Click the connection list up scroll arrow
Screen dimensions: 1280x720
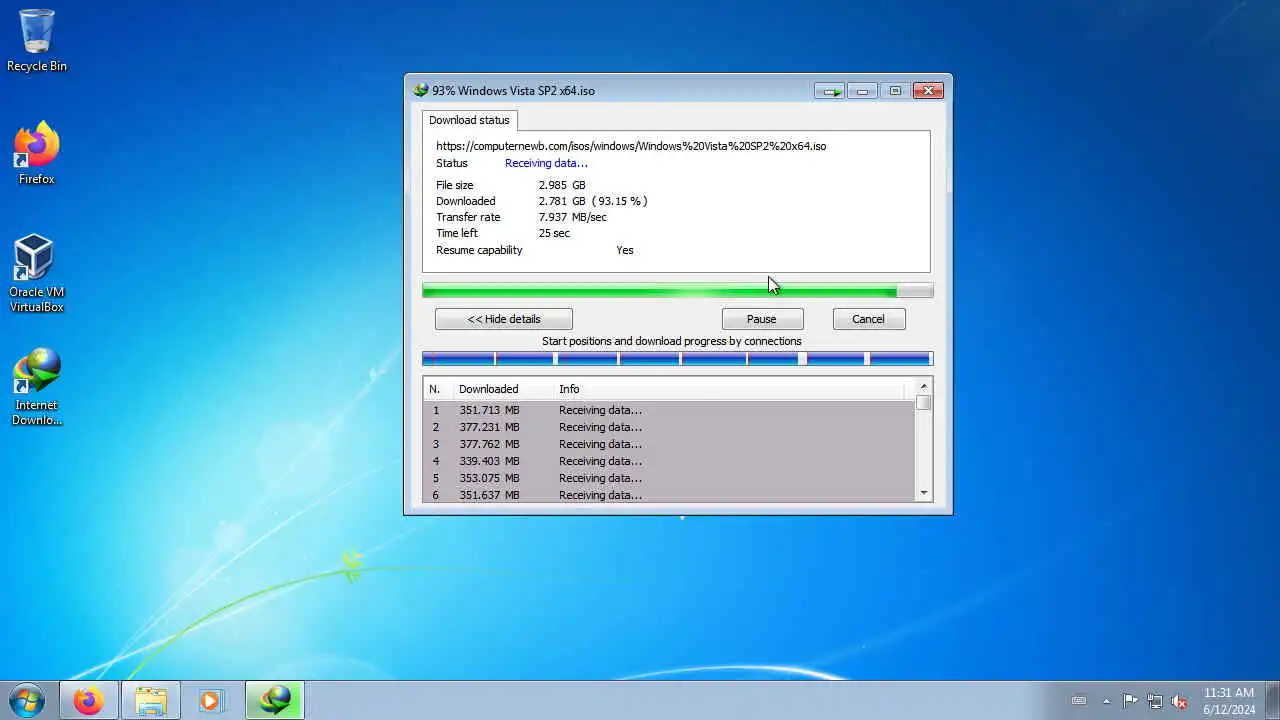click(x=924, y=387)
